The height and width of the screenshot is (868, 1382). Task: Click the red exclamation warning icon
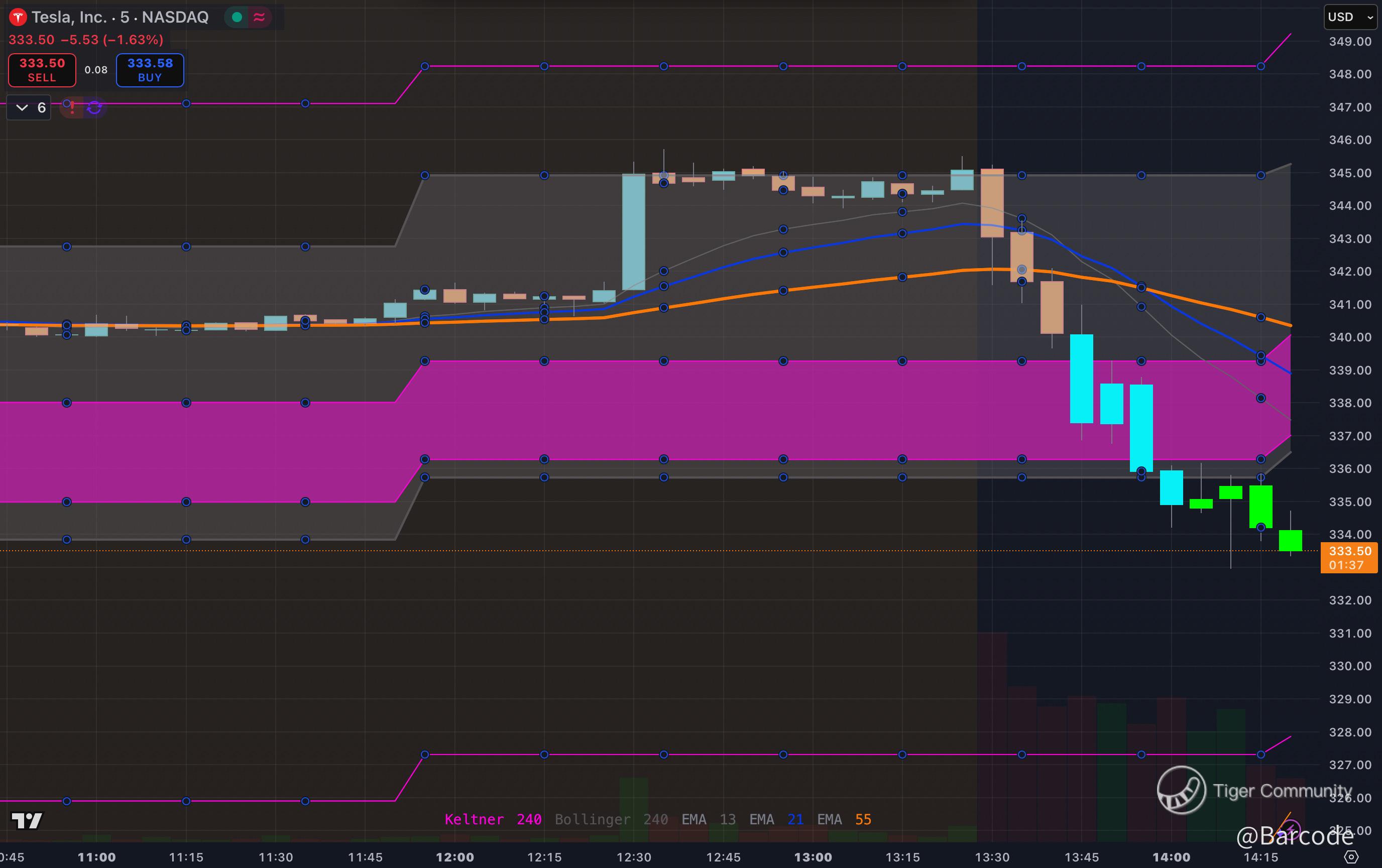tap(72, 108)
